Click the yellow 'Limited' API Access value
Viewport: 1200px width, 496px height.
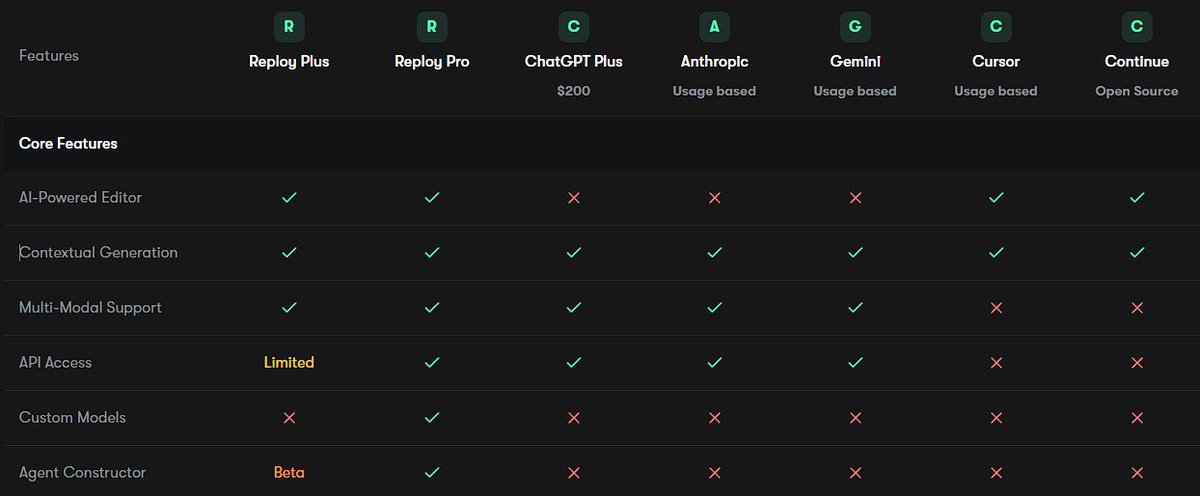pos(289,363)
